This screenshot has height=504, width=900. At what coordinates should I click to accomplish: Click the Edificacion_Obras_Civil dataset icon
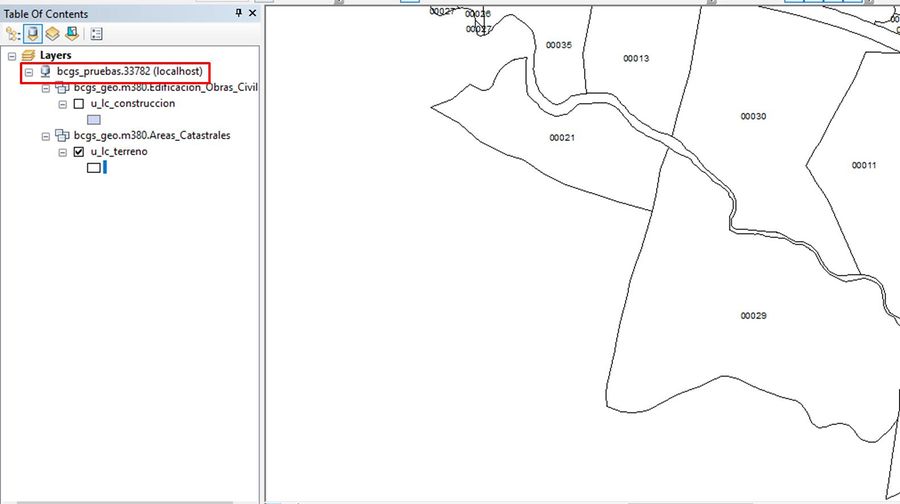click(x=62, y=88)
